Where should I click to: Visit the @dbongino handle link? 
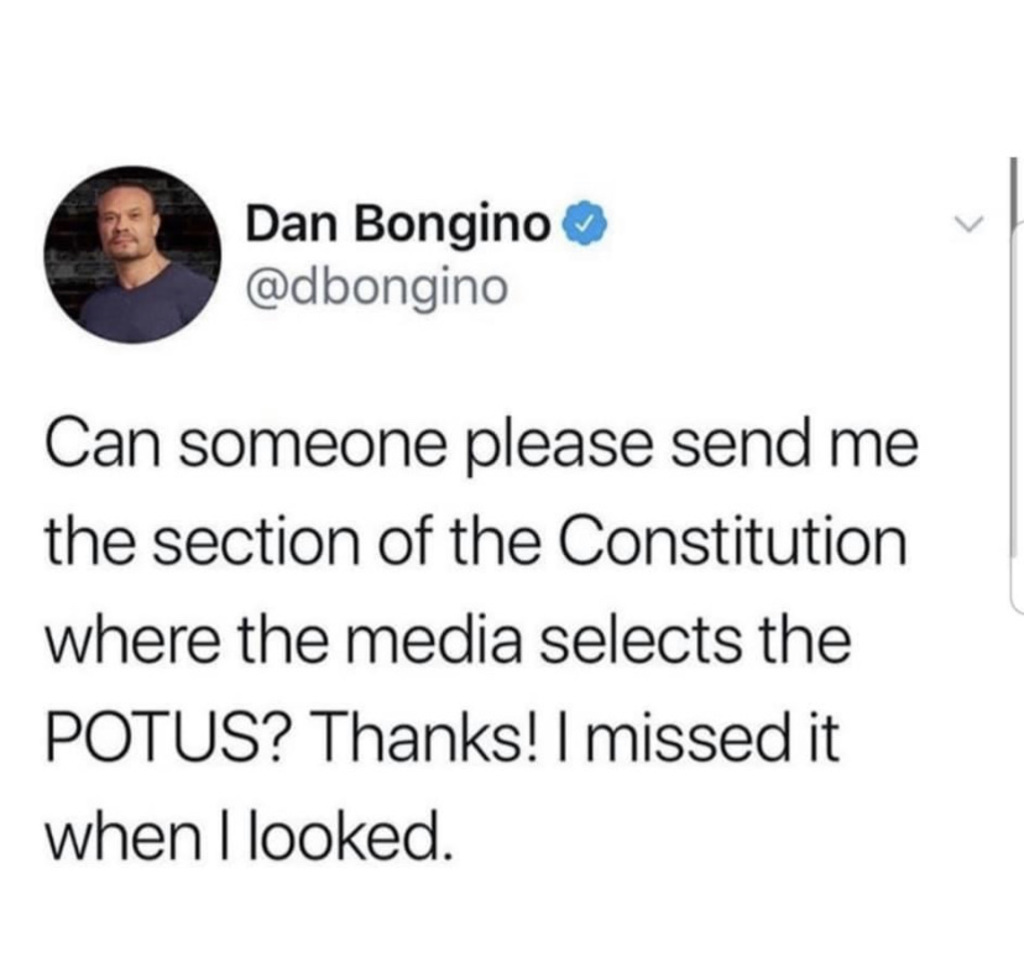(x=376, y=287)
